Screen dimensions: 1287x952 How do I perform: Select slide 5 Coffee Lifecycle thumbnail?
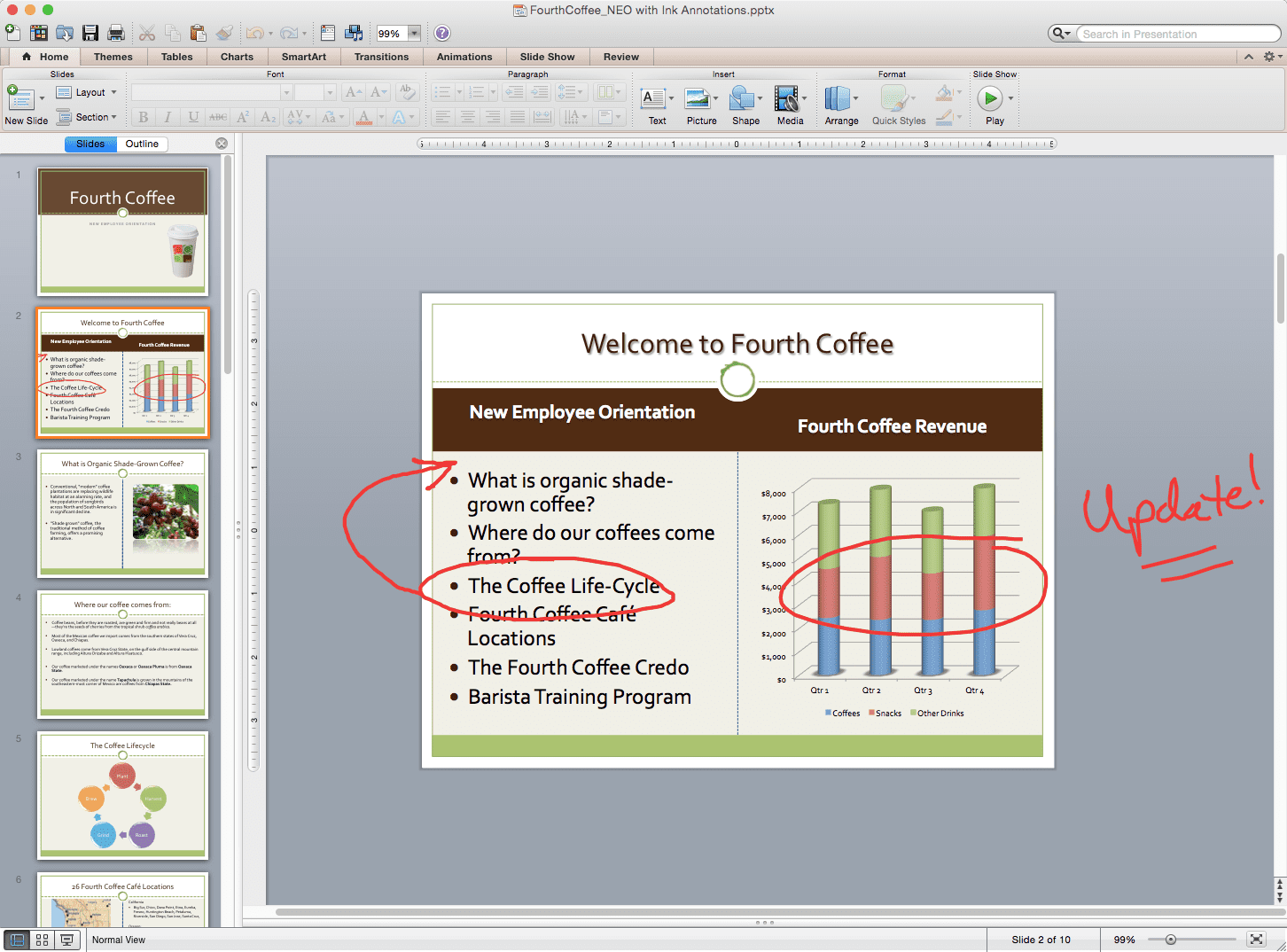click(x=122, y=795)
